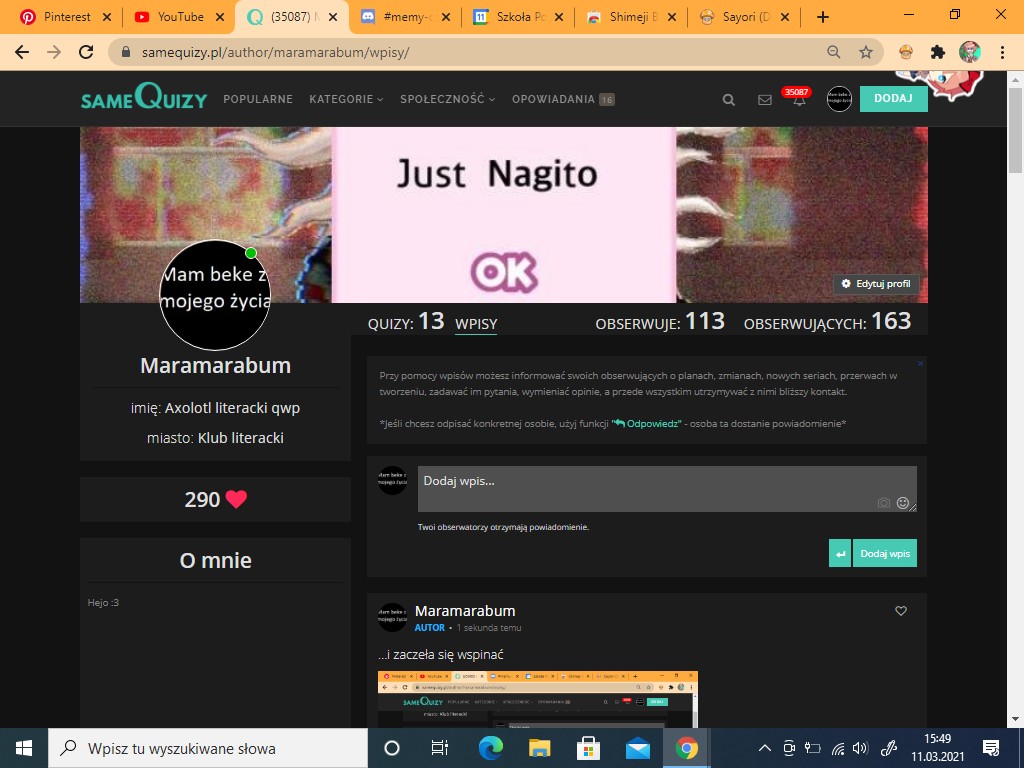Viewport: 1024px width, 768px height.
Task: Go to Popularne section
Action: coord(258,99)
